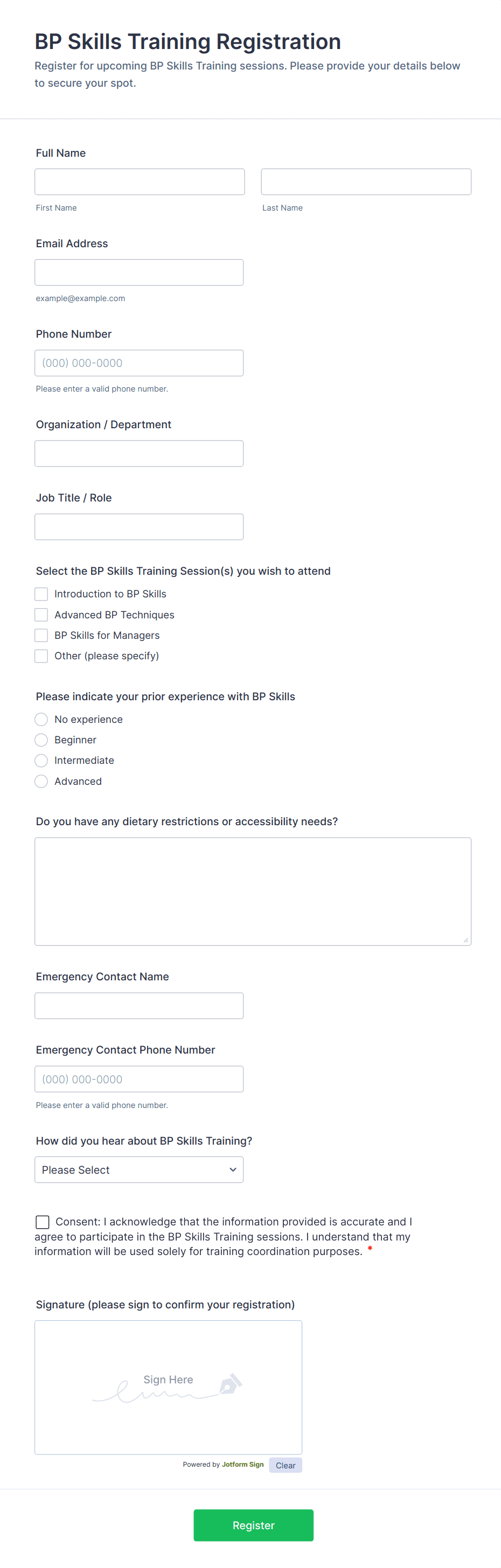Check the Introduction to BP Skills session
Image resolution: width=501 pixels, height=1568 pixels.
point(41,594)
